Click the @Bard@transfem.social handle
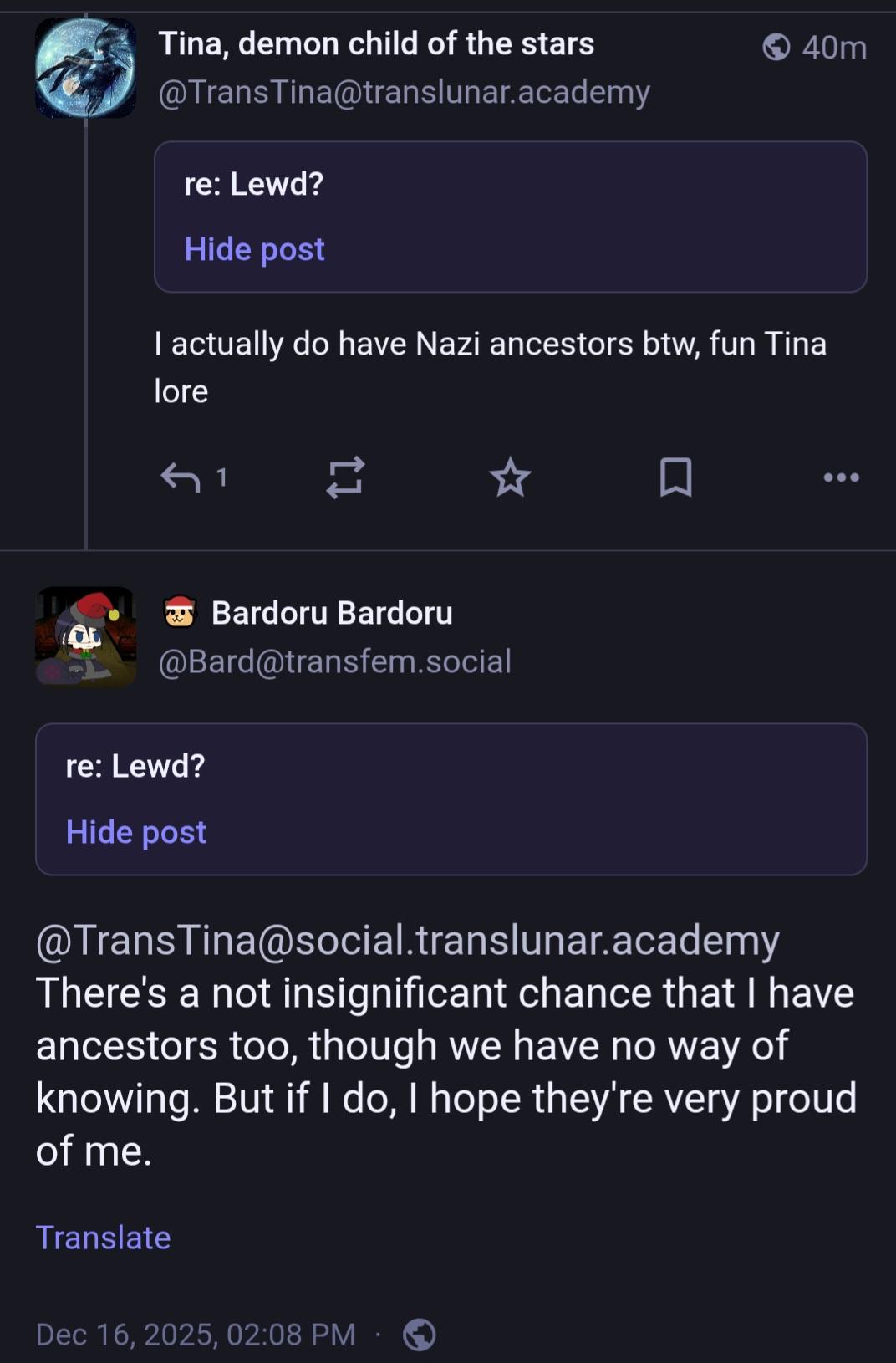 (334, 661)
